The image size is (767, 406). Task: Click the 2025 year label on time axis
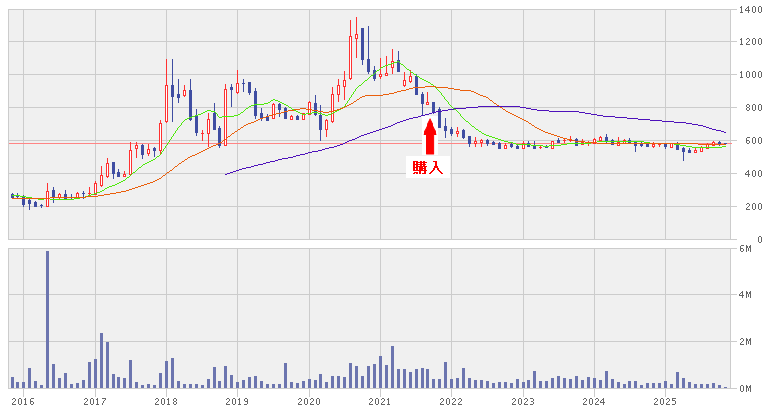(x=665, y=400)
